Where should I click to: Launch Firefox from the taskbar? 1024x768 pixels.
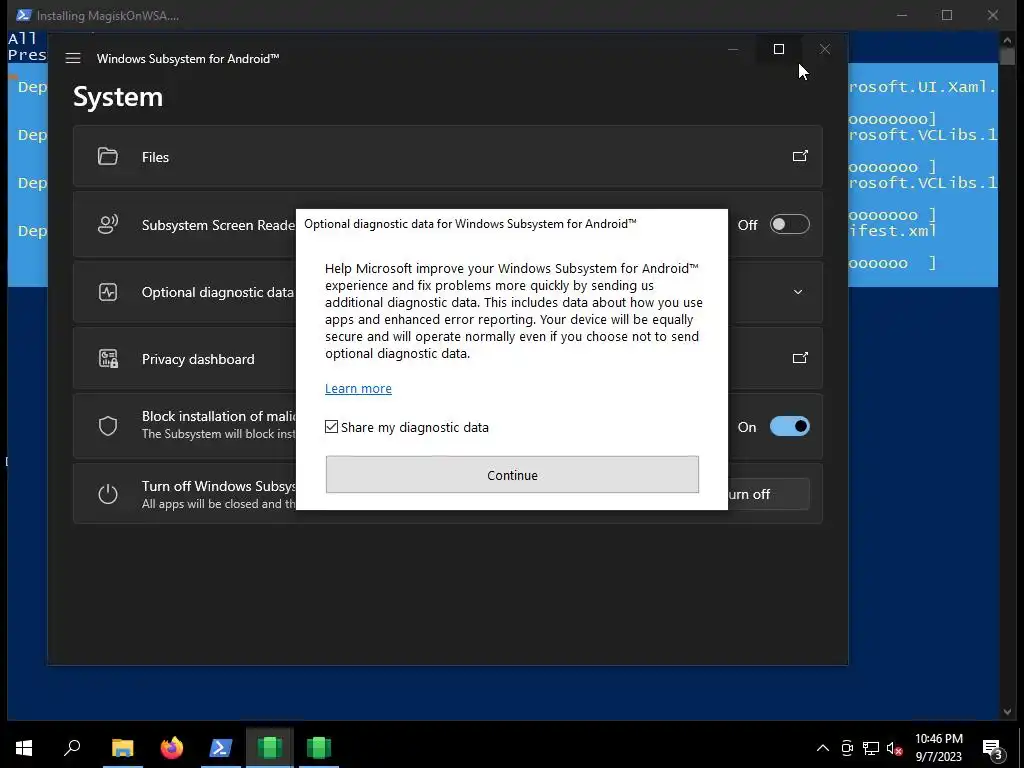click(172, 747)
